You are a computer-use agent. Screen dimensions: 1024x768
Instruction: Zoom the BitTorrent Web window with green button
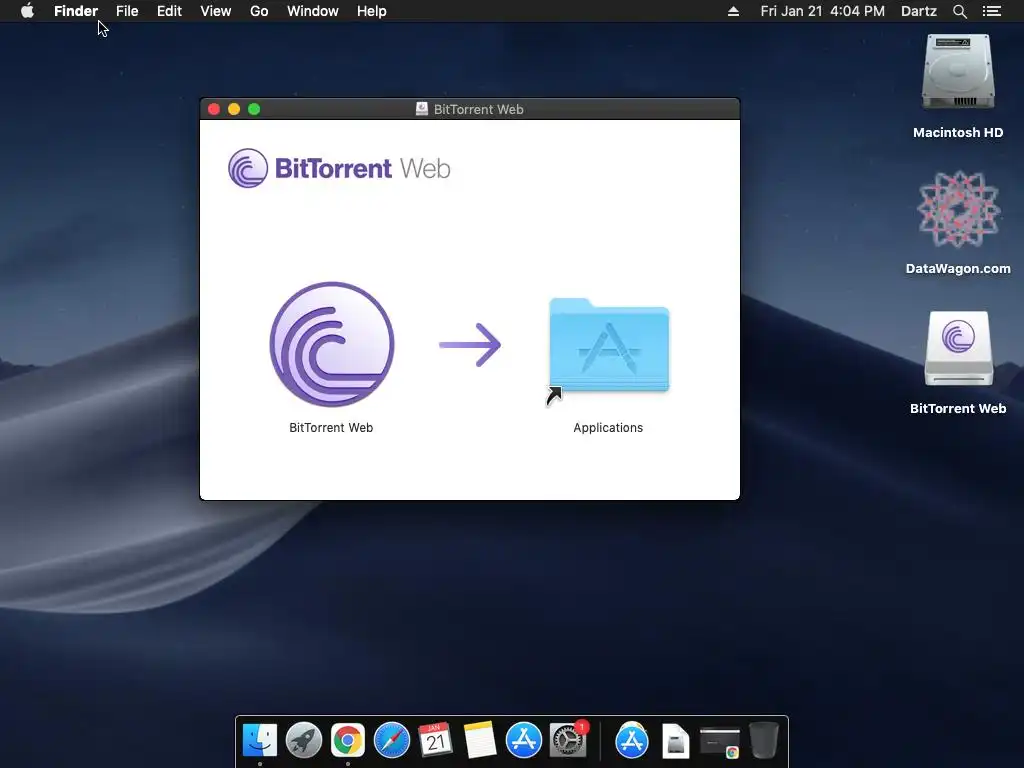coord(254,109)
